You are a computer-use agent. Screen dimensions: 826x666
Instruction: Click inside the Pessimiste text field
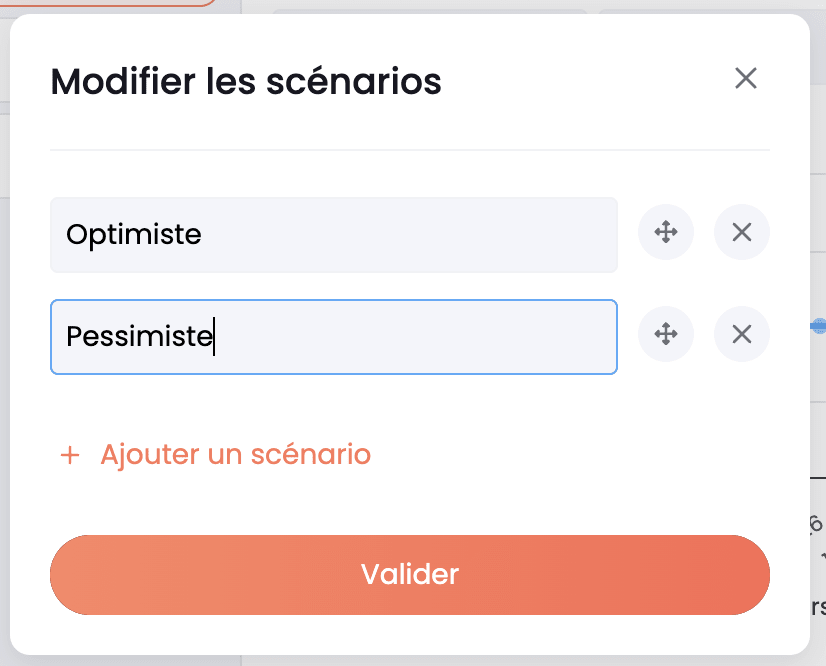click(x=334, y=337)
